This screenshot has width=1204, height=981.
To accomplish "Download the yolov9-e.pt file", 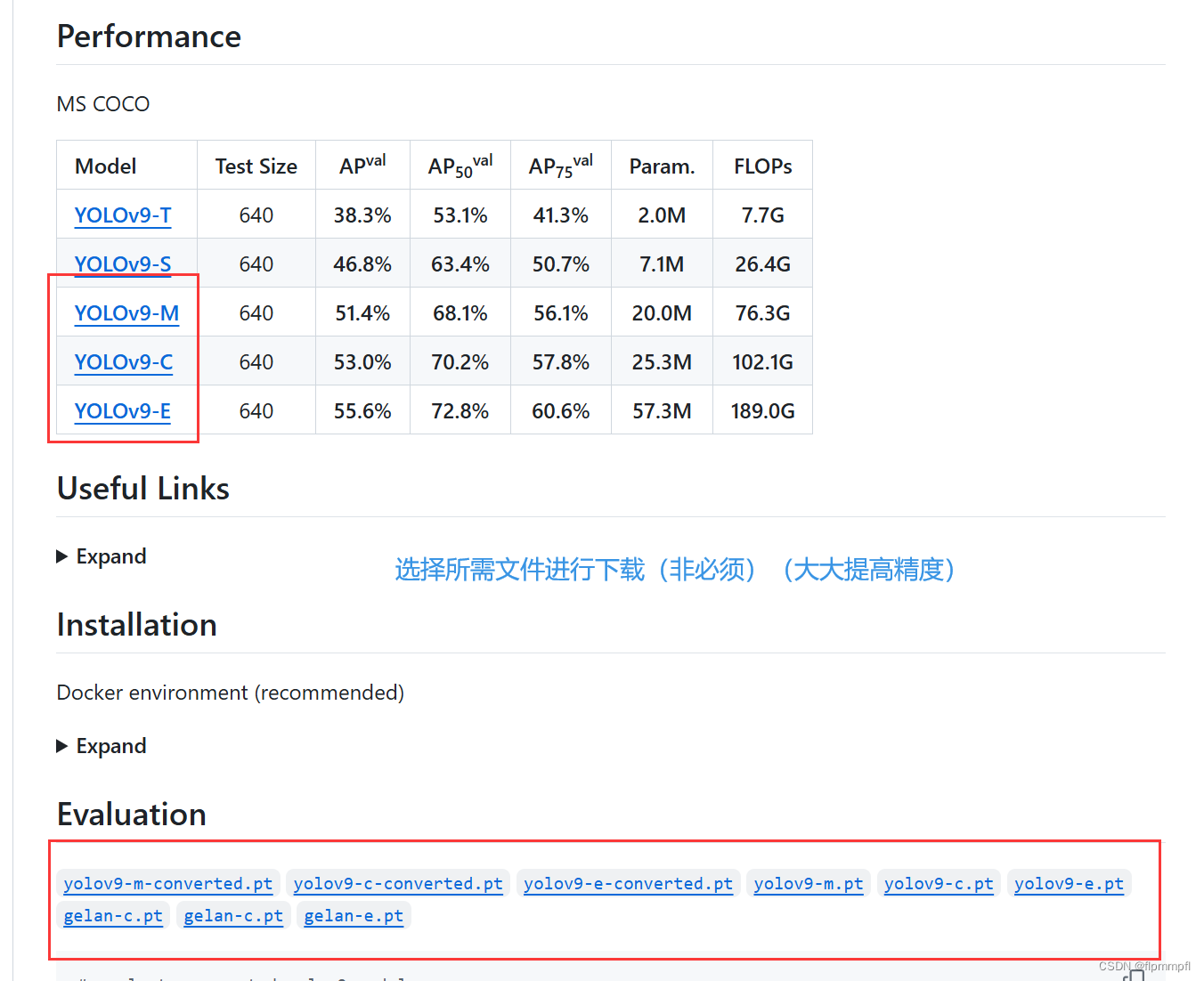I will 1069,884.
